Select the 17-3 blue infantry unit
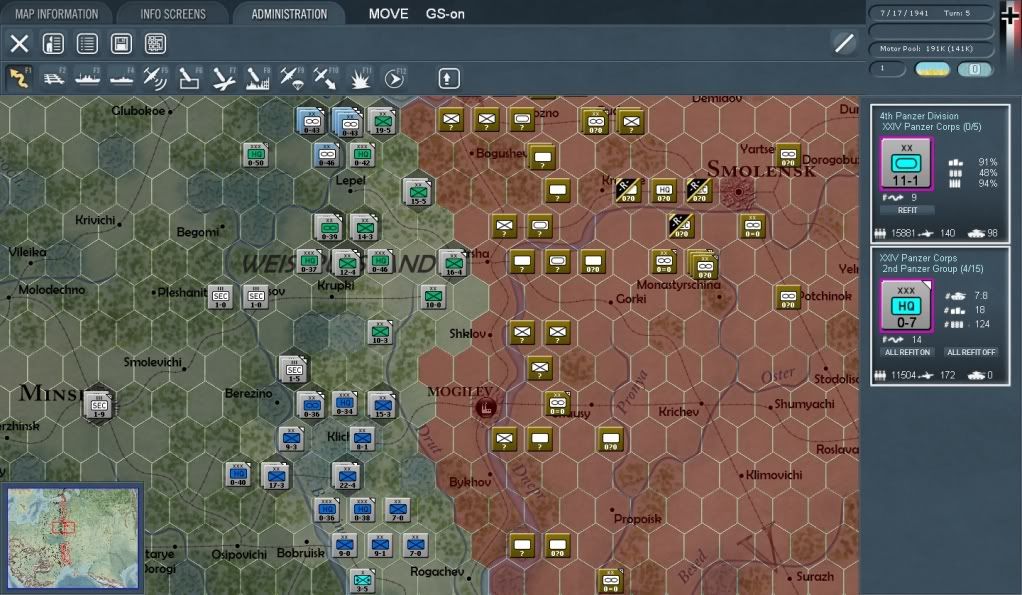Viewport: 1022px width, 595px height. 276,476
